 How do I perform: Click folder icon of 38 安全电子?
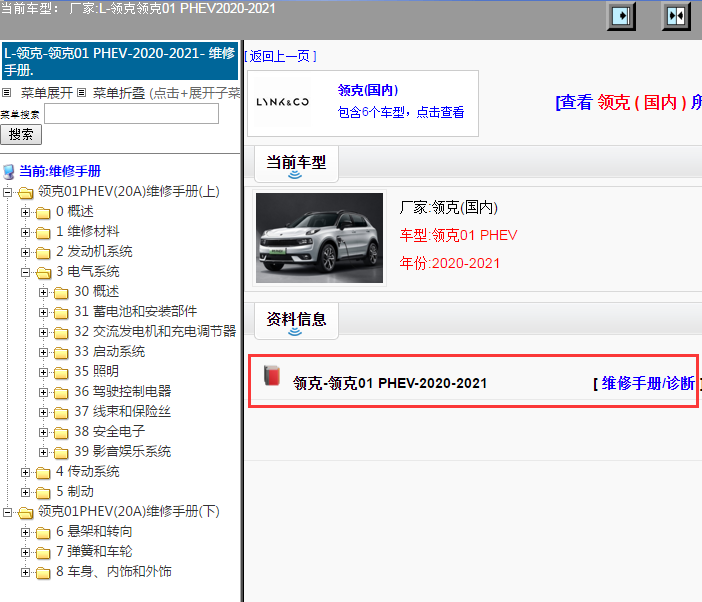[x=61, y=432]
